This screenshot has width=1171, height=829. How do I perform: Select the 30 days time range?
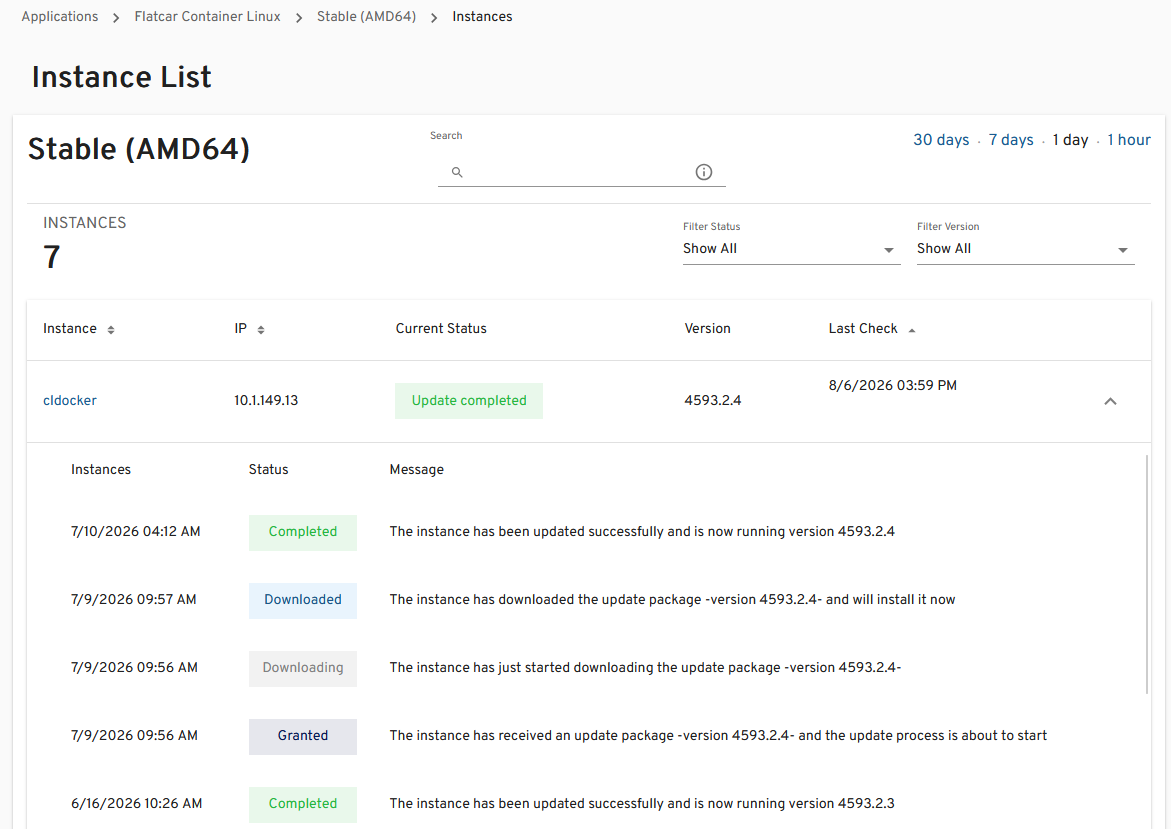(941, 140)
